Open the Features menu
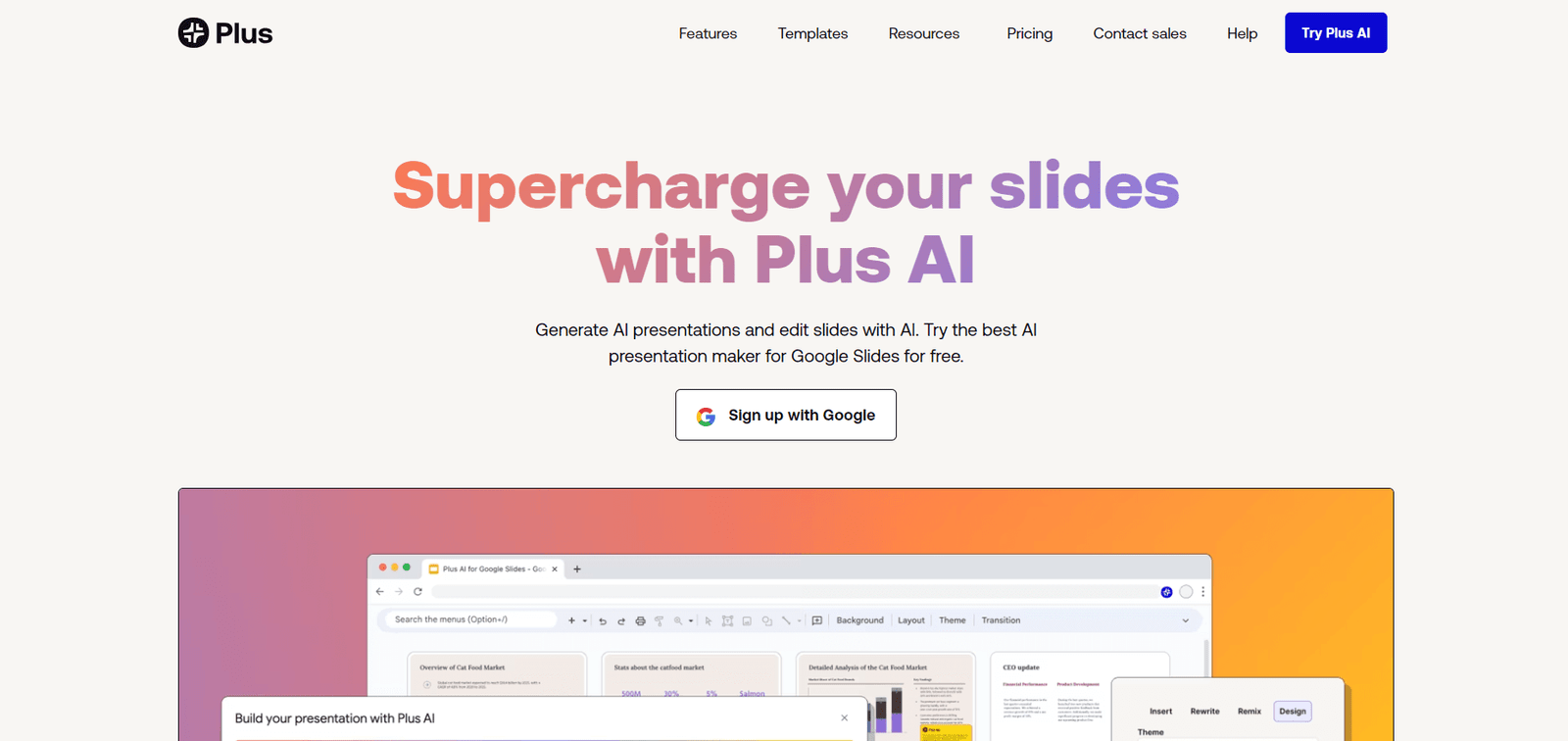 (708, 33)
